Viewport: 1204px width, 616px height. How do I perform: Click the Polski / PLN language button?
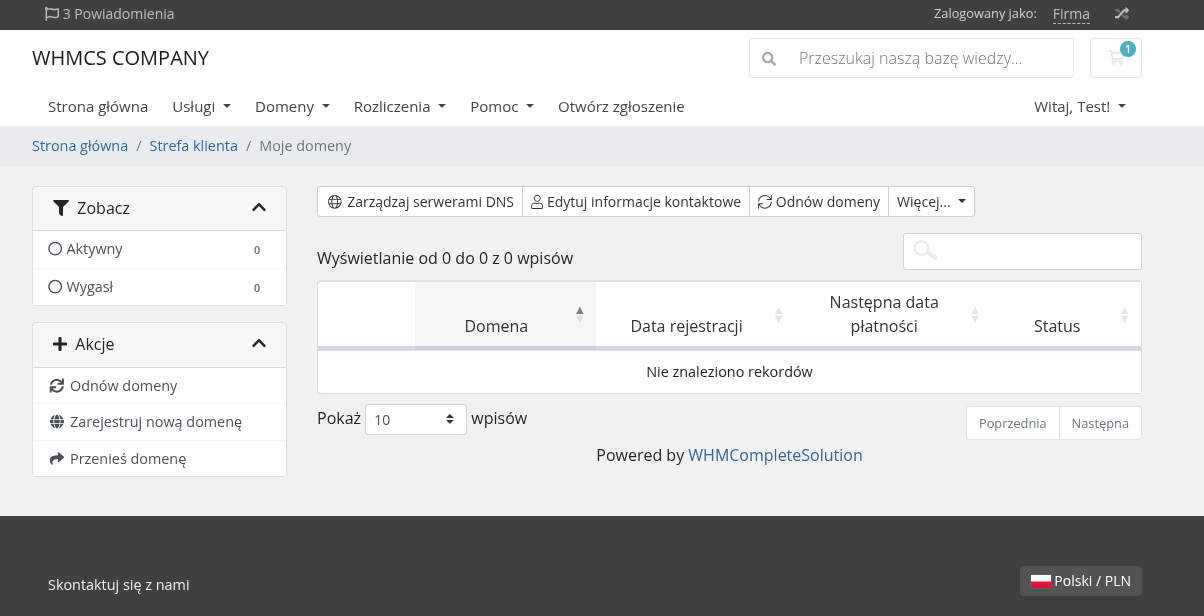[1080, 581]
